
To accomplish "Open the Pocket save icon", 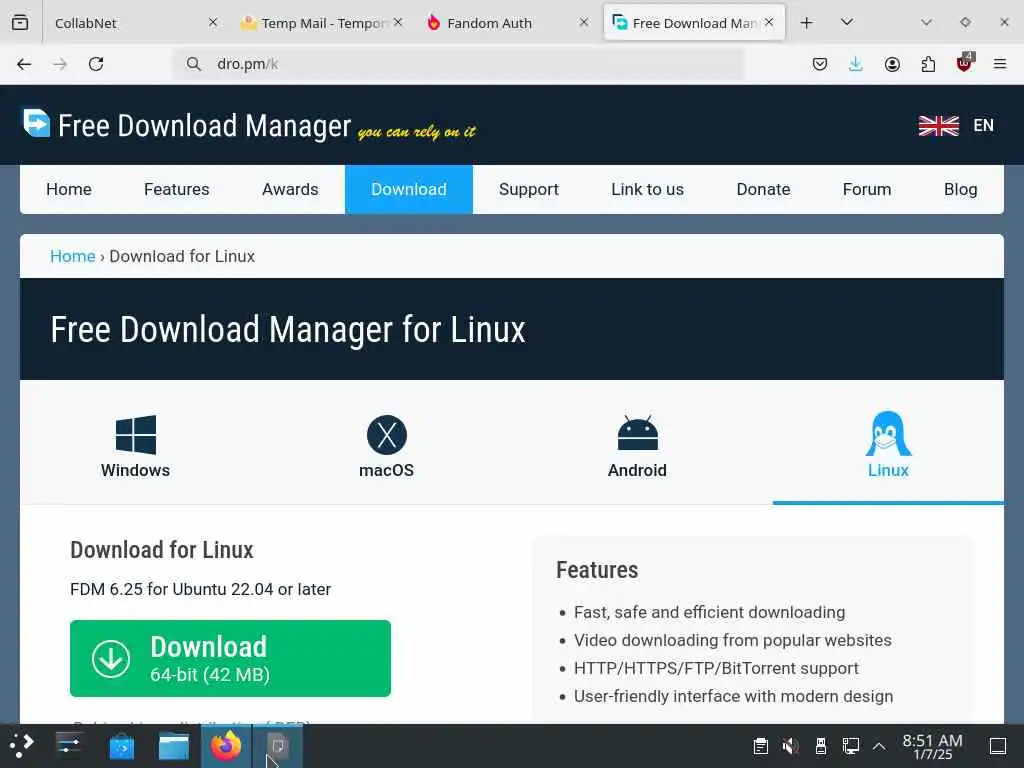I will coord(820,64).
